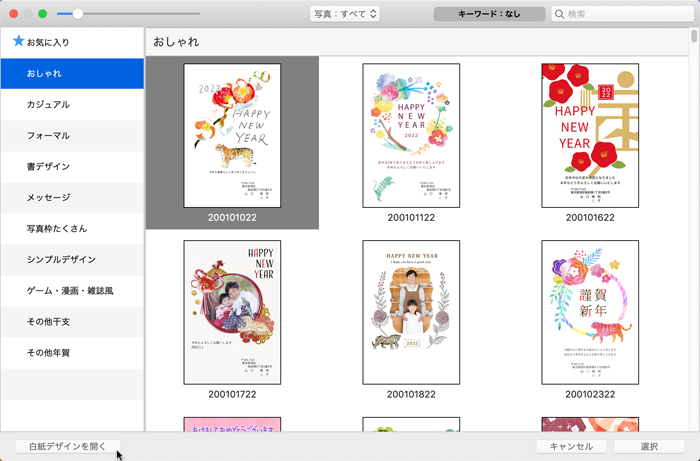The image size is (700, 461).
Task: Open ゲーム・漫画・雑誌風 category
Action: click(72, 291)
